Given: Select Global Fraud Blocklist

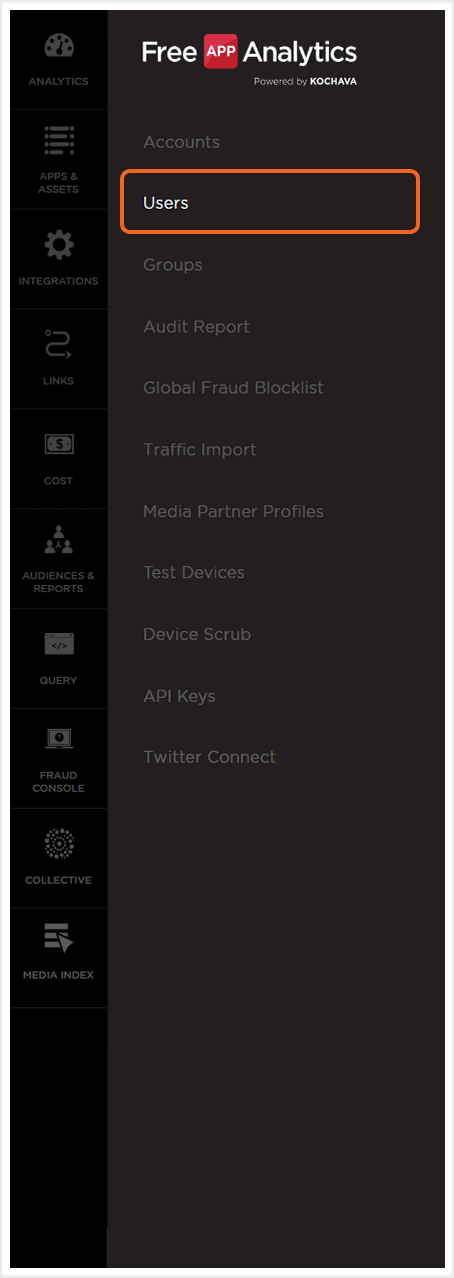Looking at the screenshot, I should [233, 388].
